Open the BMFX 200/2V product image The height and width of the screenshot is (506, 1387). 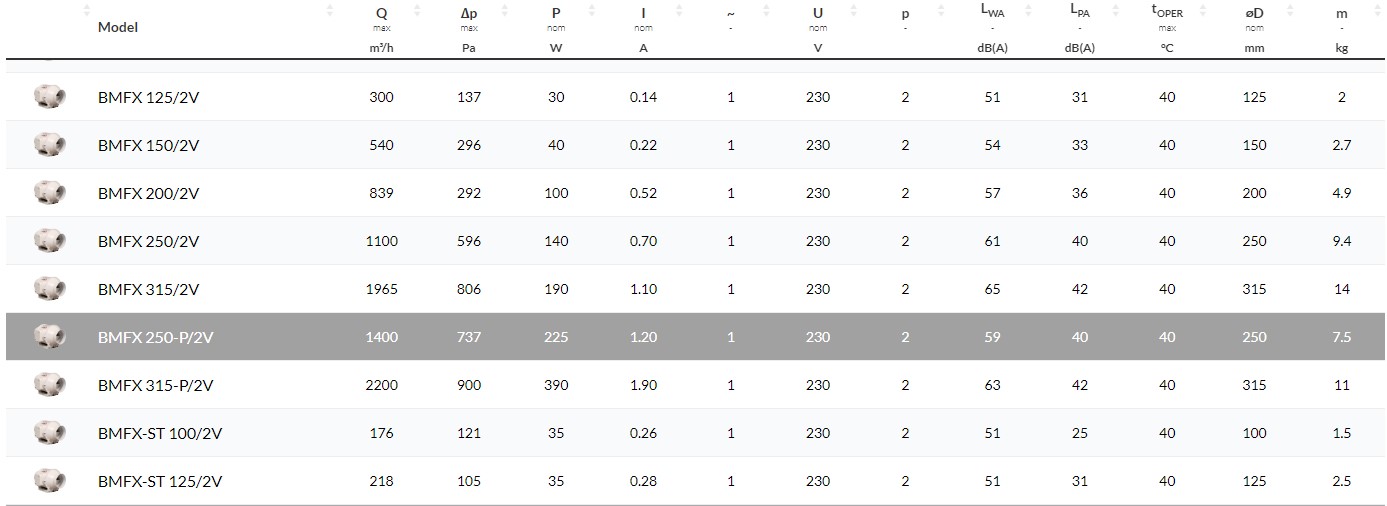(x=49, y=193)
